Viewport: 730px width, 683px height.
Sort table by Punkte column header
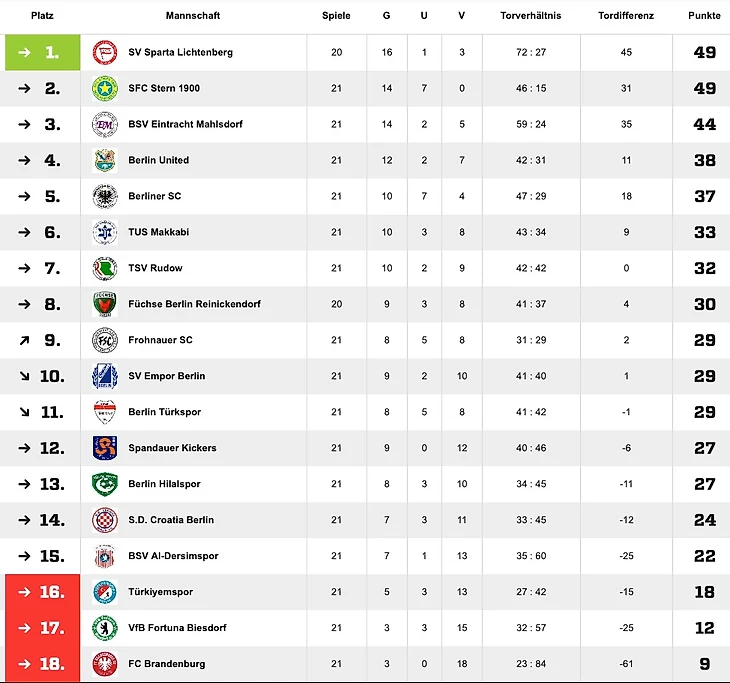704,16
